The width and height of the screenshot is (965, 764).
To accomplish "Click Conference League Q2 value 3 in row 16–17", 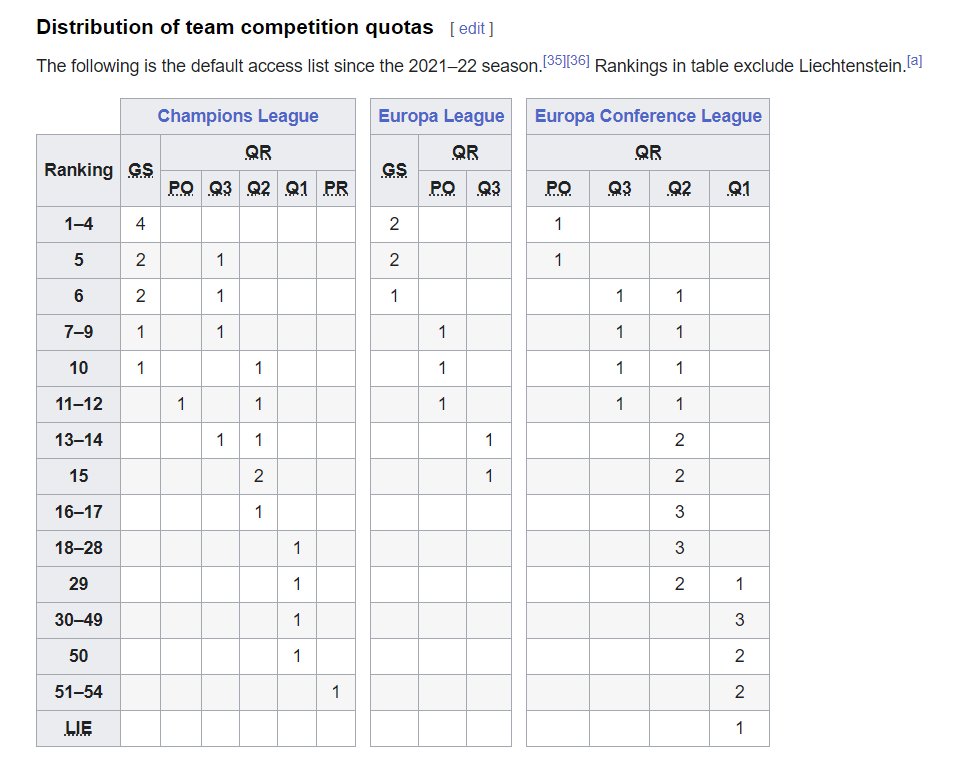I will tap(679, 512).
